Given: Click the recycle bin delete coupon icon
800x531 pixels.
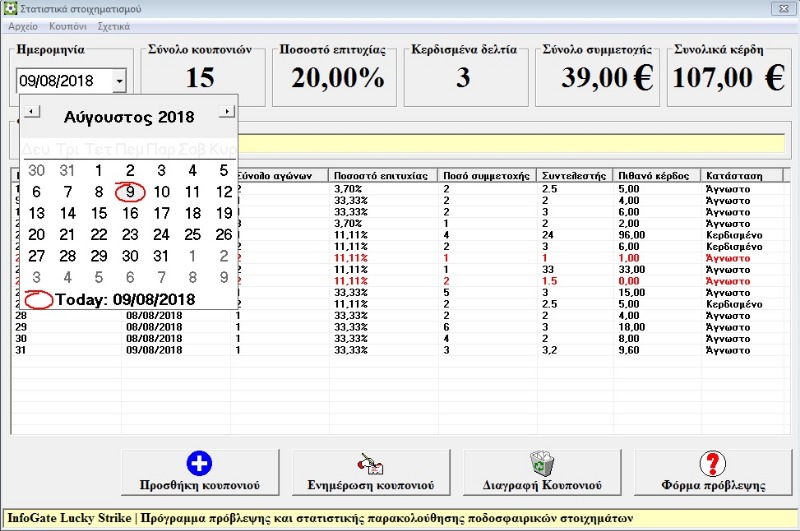Looking at the screenshot, I should pos(541,463).
